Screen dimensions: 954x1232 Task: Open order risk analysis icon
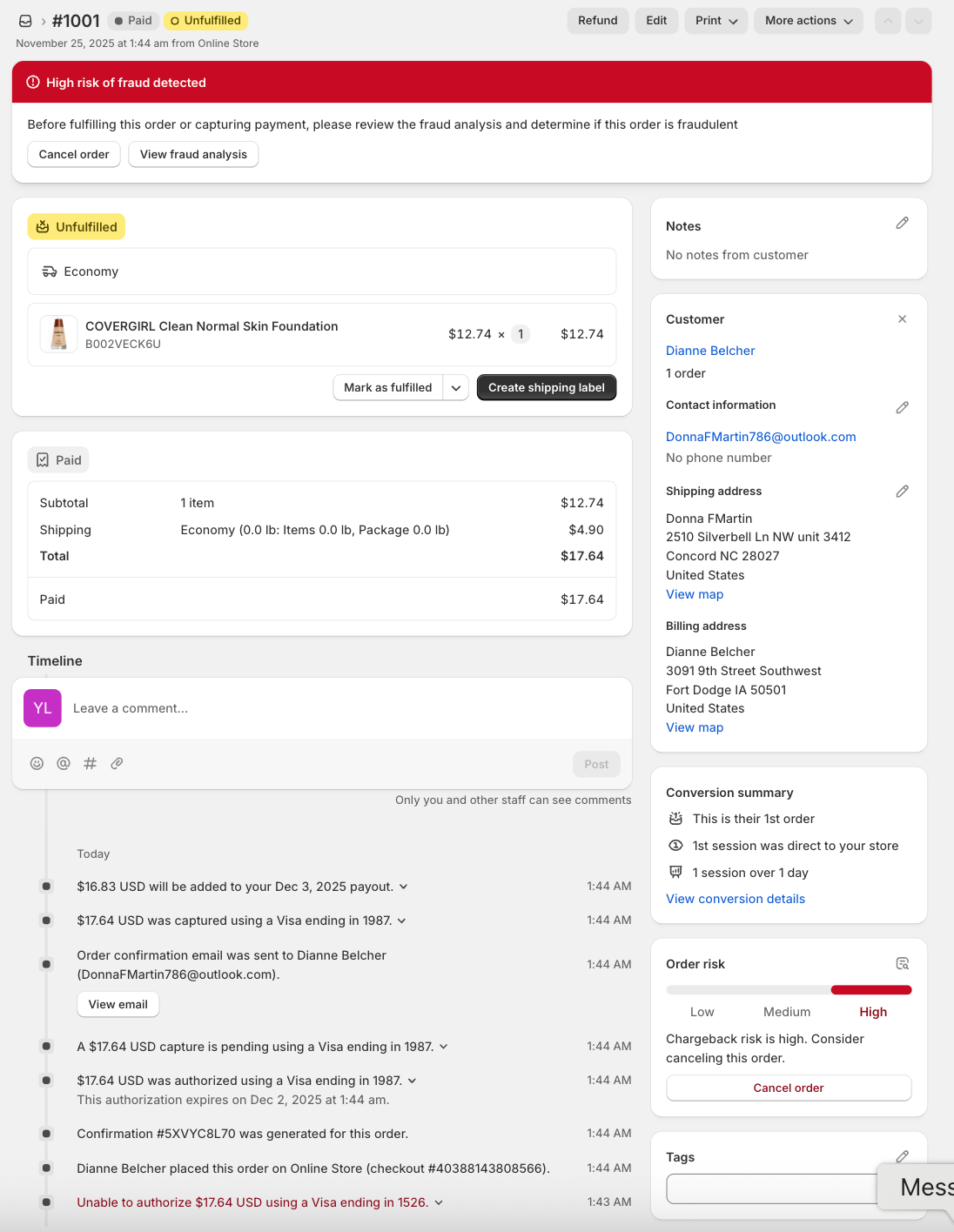pos(902,963)
